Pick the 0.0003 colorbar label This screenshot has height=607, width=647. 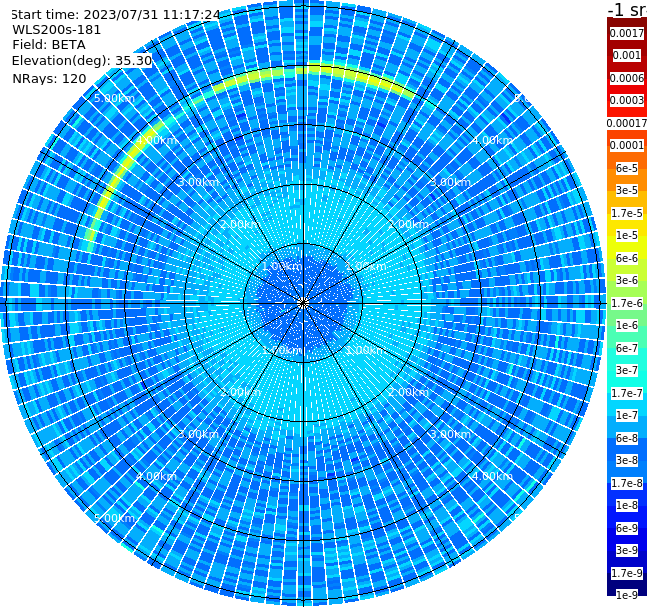[627, 100]
